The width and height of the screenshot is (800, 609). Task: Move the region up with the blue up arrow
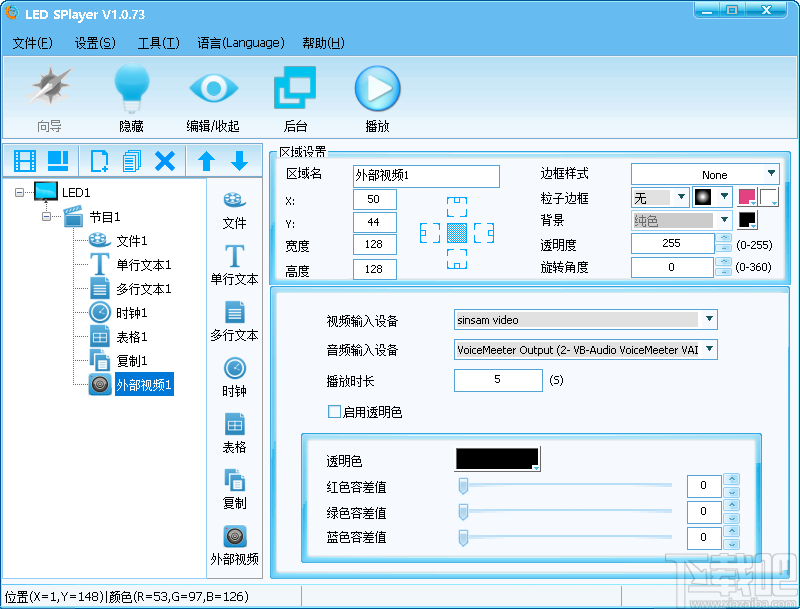(205, 160)
